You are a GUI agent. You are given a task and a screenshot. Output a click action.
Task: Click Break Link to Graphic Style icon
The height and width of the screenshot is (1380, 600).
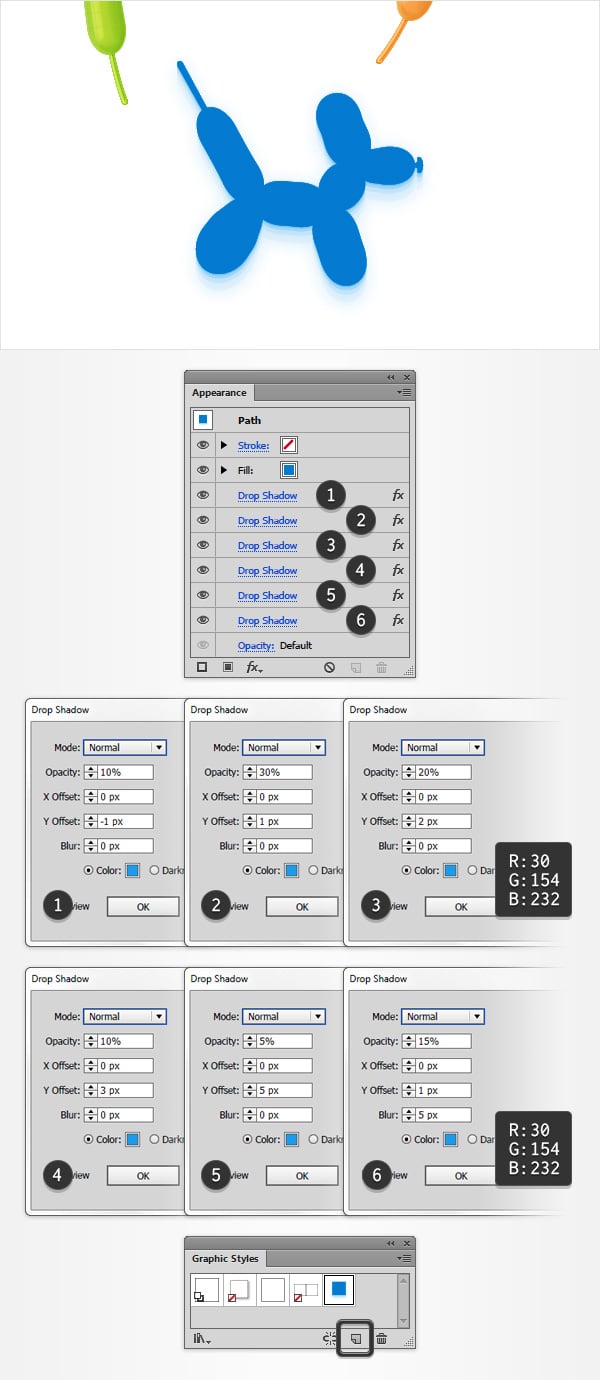[x=330, y=1338]
